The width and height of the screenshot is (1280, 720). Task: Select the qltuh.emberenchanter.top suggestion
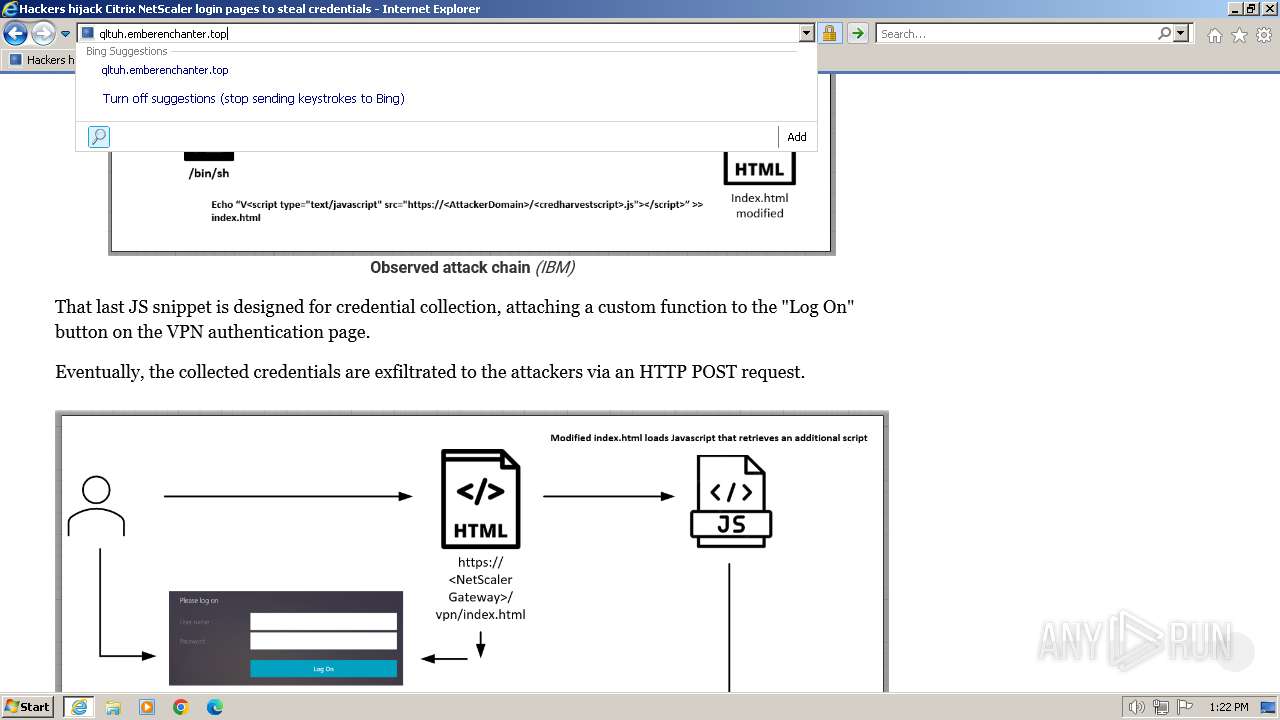coord(165,70)
